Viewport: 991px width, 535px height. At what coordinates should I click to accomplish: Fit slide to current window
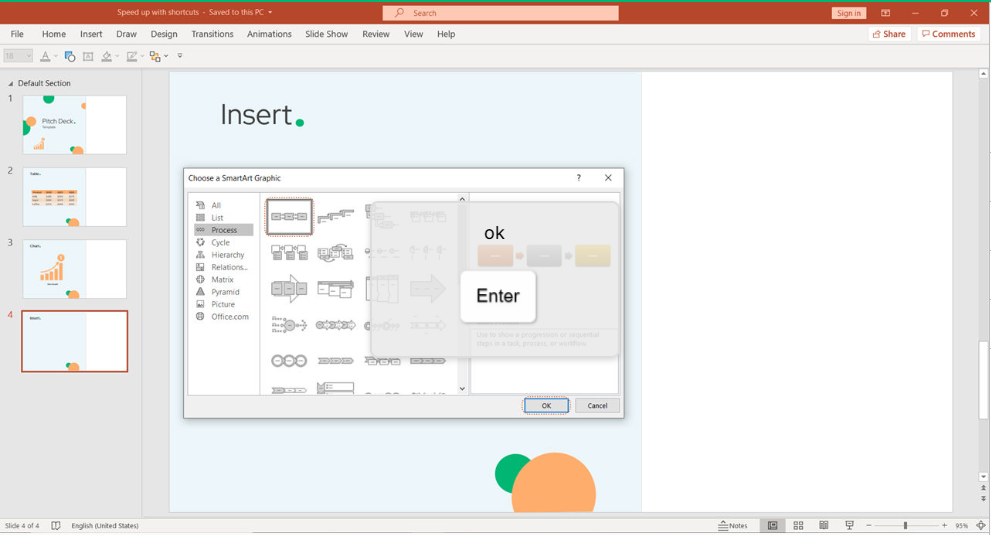981,526
